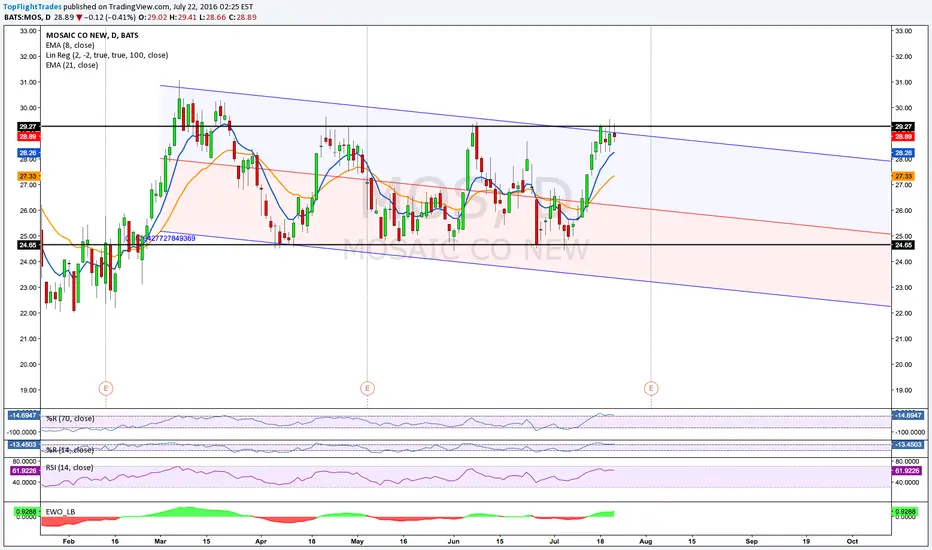932x550 pixels.
Task: Click the '%R (14, close)' pane label
Action: 70,450
